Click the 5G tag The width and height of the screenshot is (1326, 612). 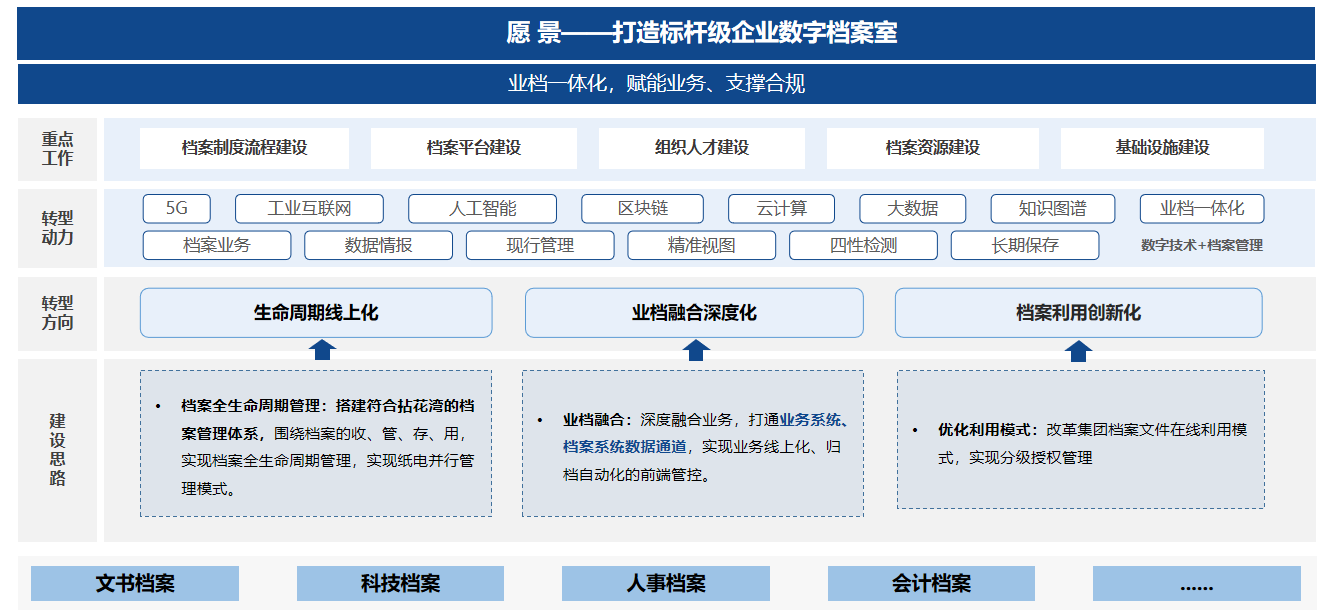tap(177, 209)
